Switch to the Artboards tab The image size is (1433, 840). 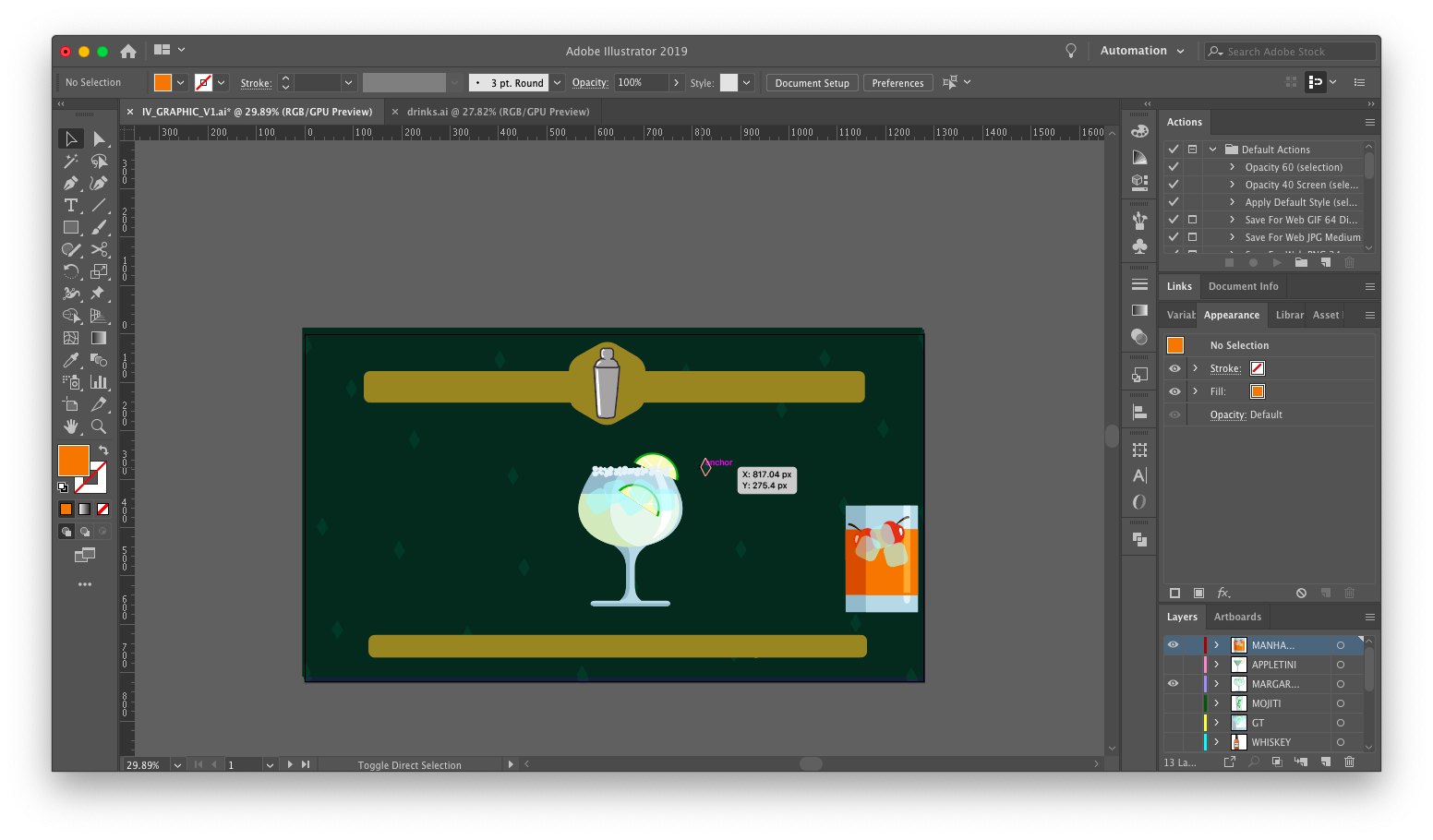tap(1237, 617)
